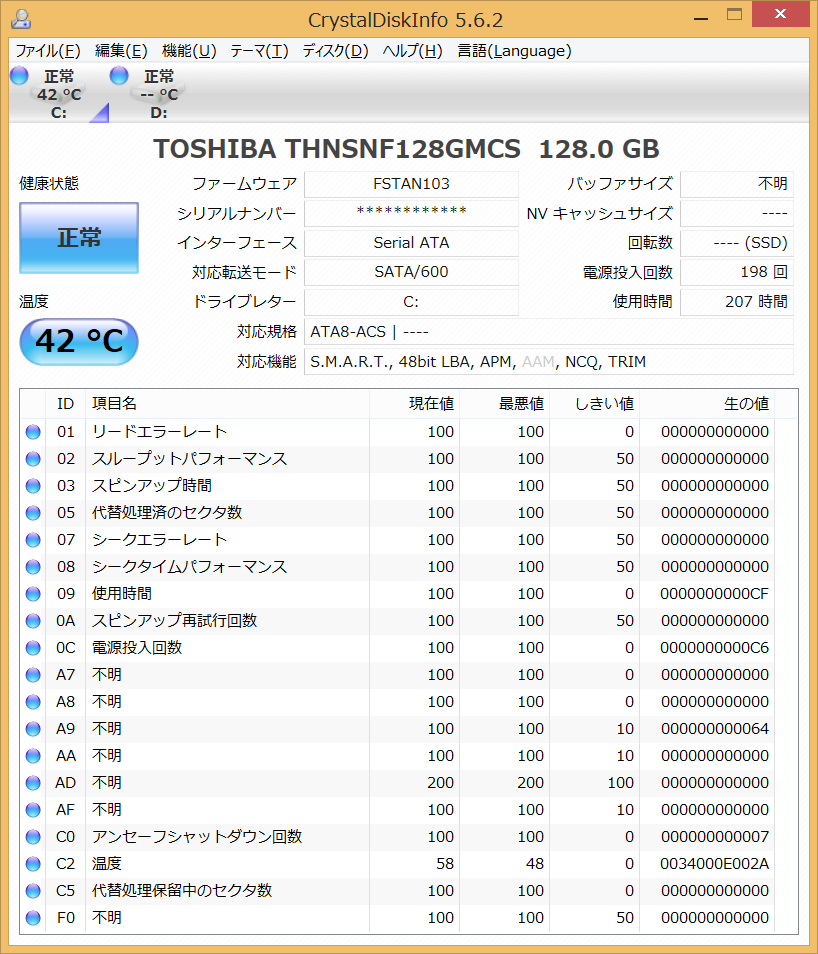Click the しきい値 column header
818x954 pixels.
tap(595, 404)
